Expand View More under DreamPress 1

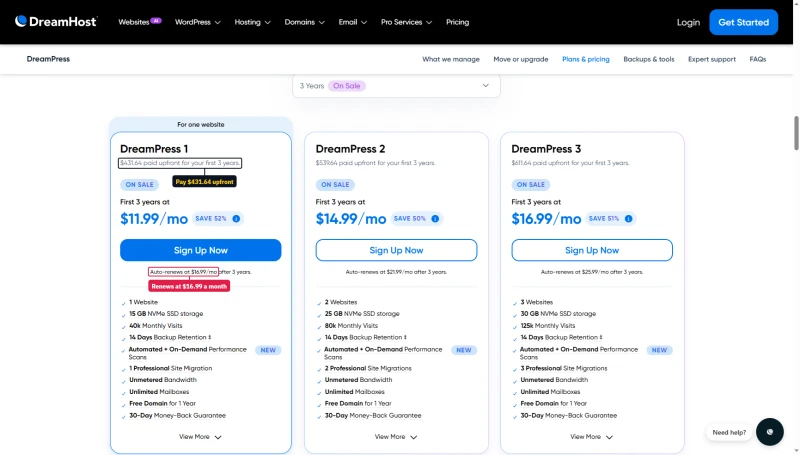[x=200, y=437]
